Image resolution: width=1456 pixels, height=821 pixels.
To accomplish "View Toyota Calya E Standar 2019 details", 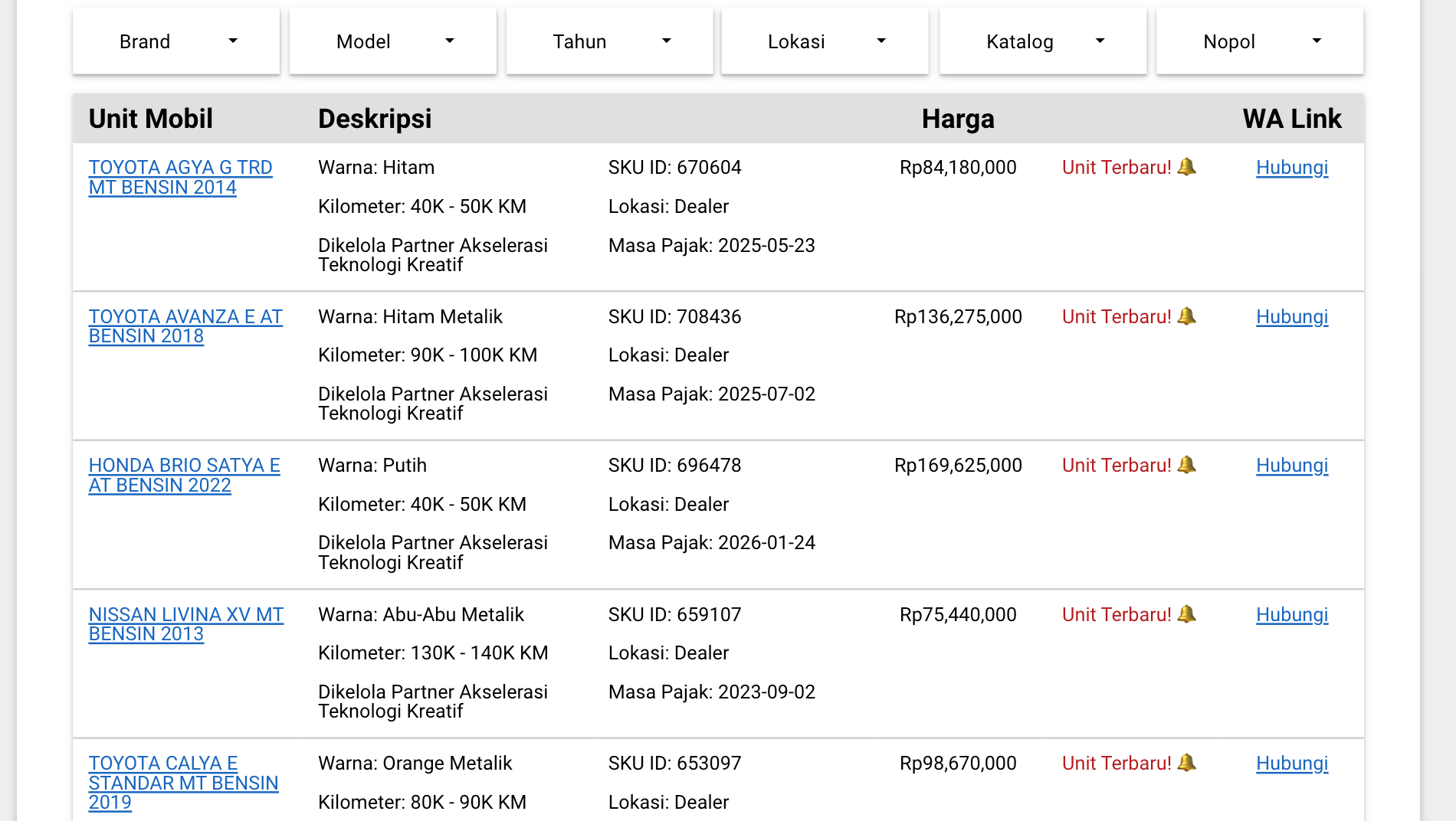I will point(183,783).
